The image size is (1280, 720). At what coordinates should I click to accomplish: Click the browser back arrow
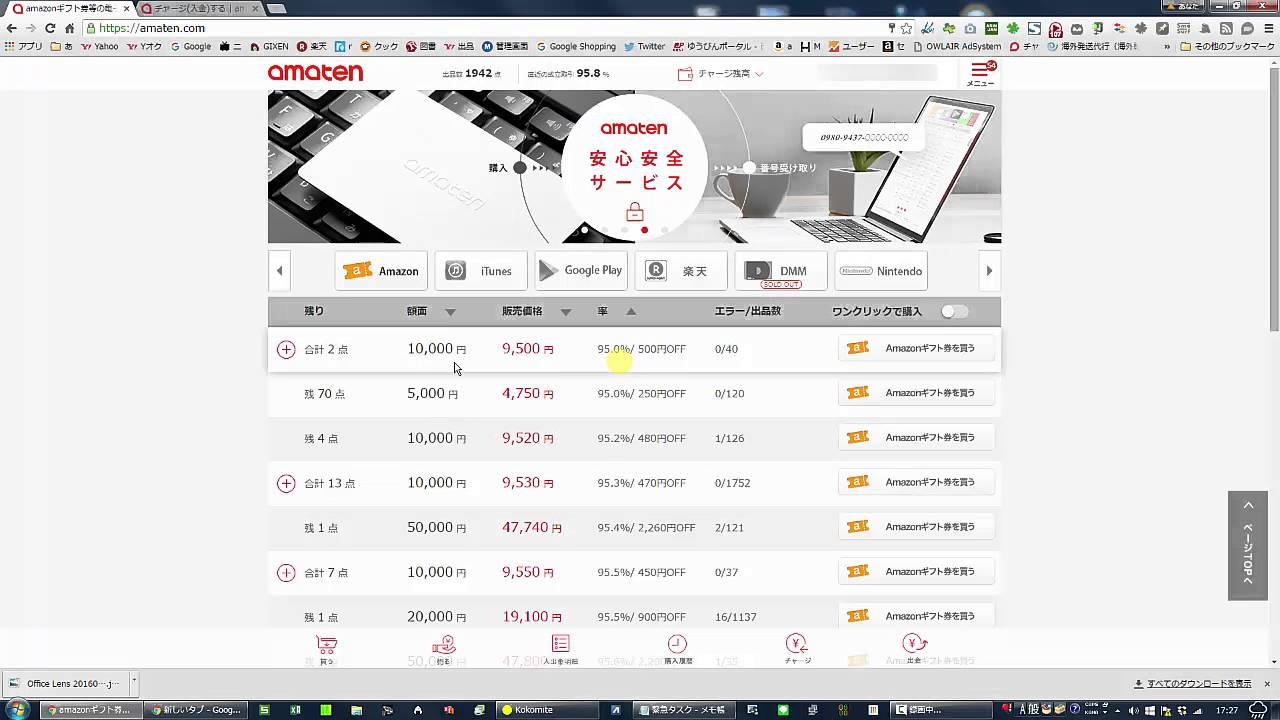point(12,28)
